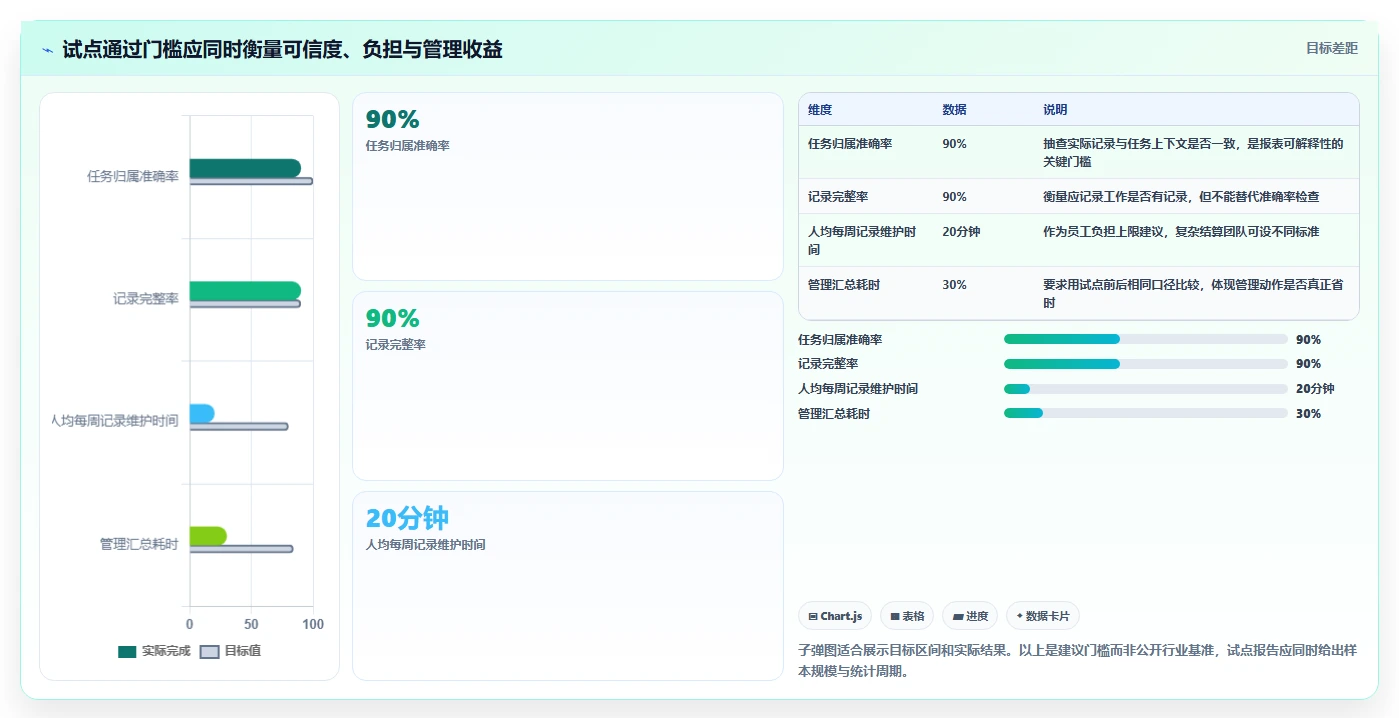Viewport: 1399px width, 718px height.
Task: Toggle the 目标值 legend entry
Action: tap(231, 651)
